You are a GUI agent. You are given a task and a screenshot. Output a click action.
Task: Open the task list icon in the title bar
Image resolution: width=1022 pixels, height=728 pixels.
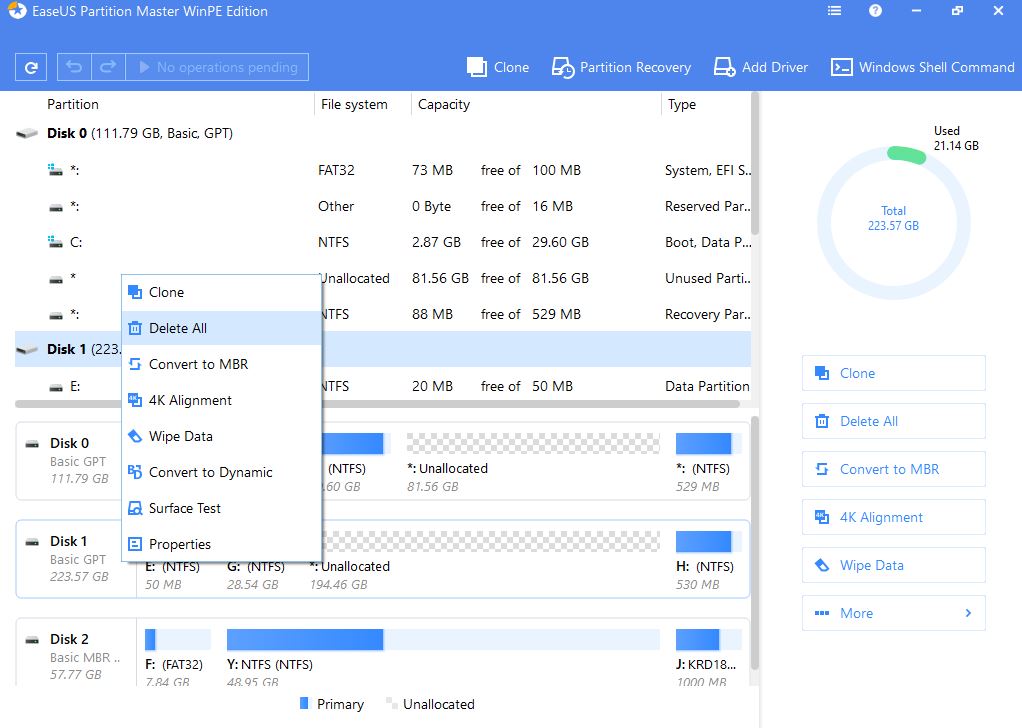click(x=835, y=11)
